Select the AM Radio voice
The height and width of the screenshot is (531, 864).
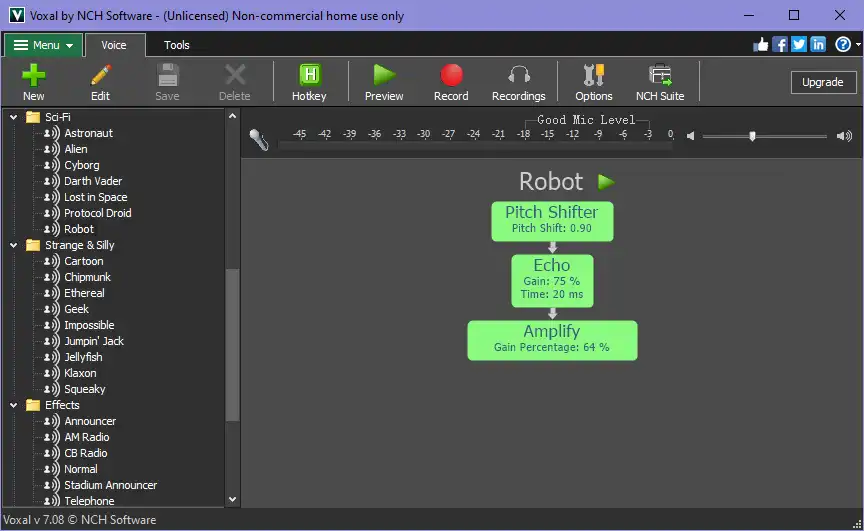pyautogui.click(x=87, y=437)
